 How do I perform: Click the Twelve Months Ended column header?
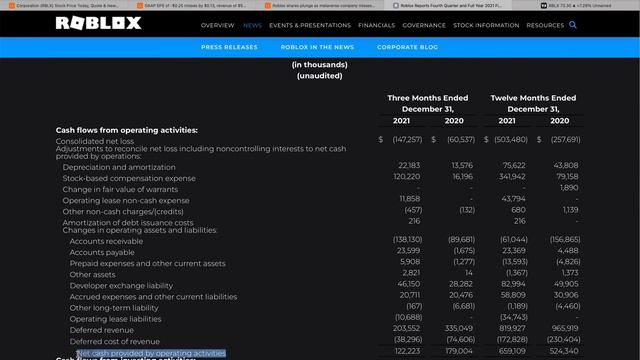pyautogui.click(x=533, y=103)
